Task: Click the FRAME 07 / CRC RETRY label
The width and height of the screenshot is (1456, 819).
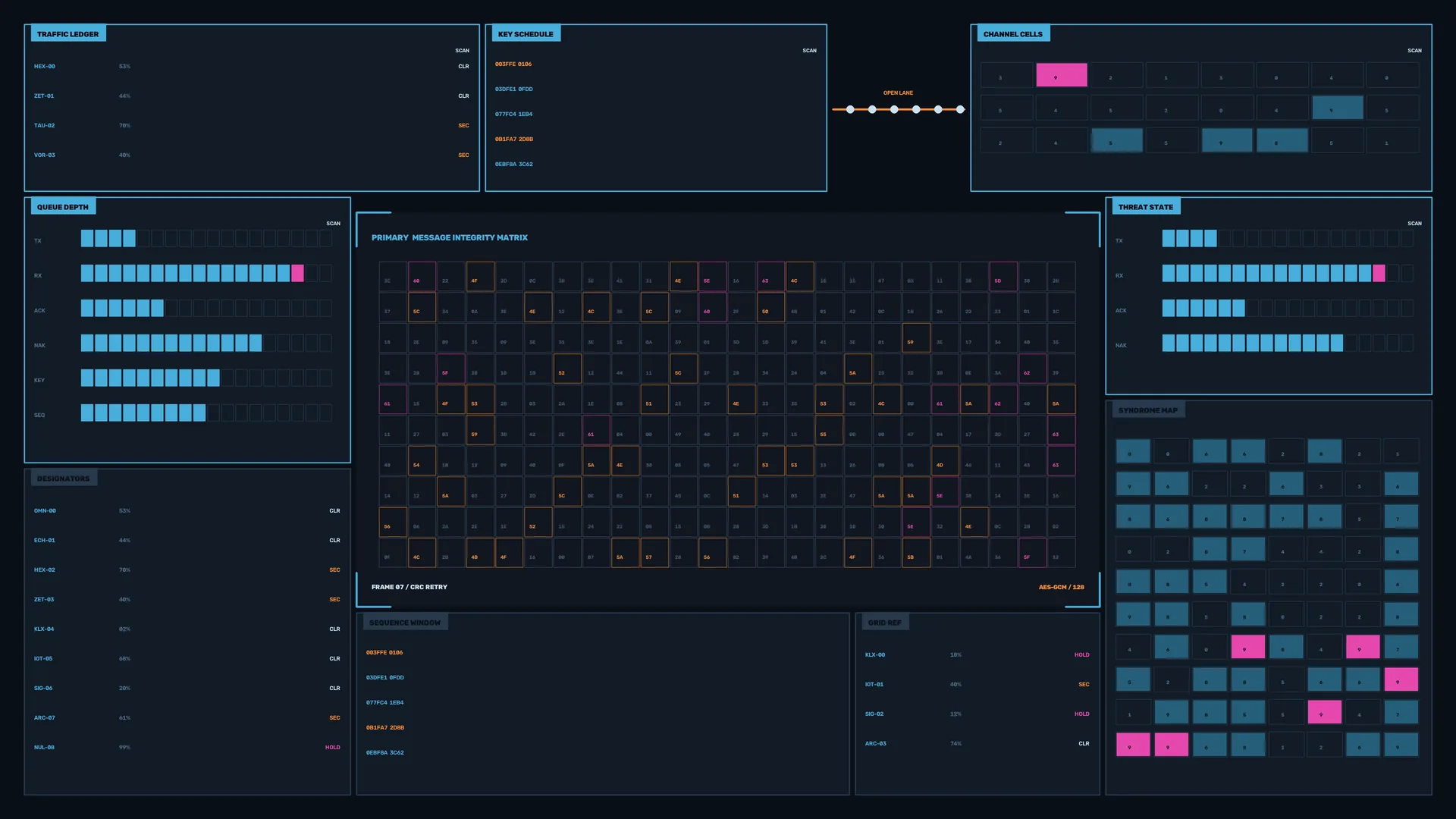Action: 409,588
